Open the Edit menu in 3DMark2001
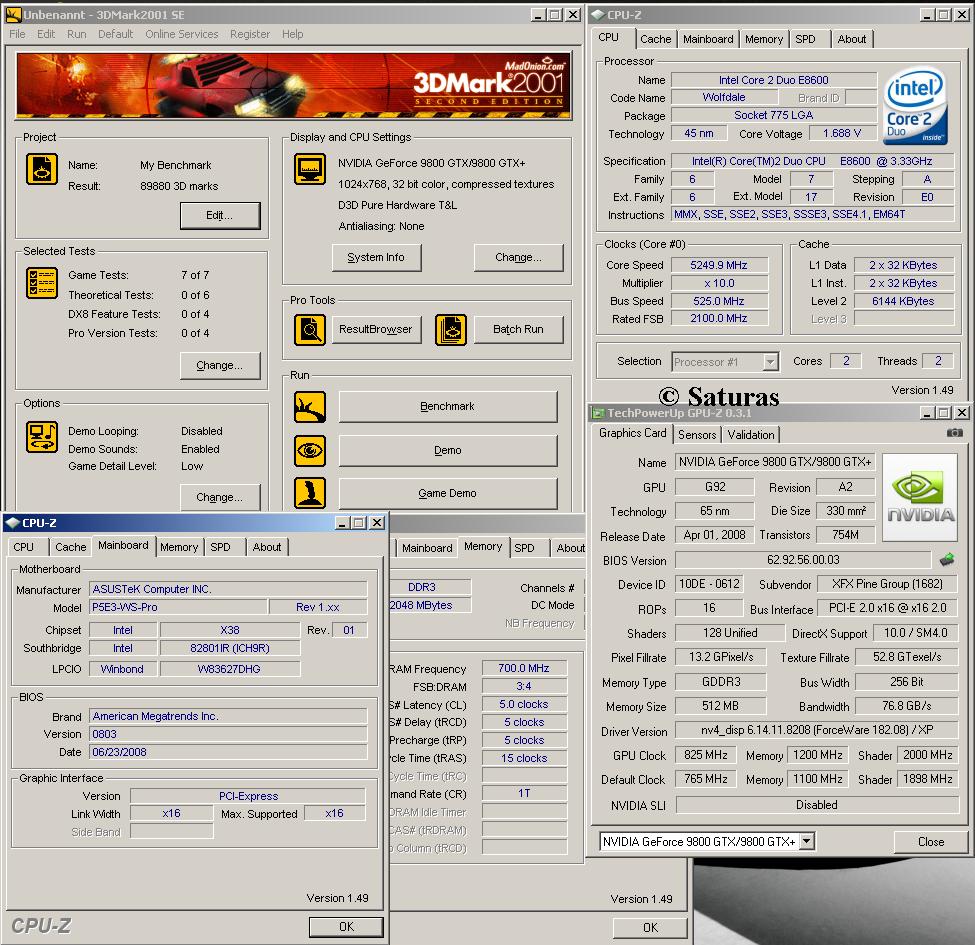 click(x=46, y=34)
